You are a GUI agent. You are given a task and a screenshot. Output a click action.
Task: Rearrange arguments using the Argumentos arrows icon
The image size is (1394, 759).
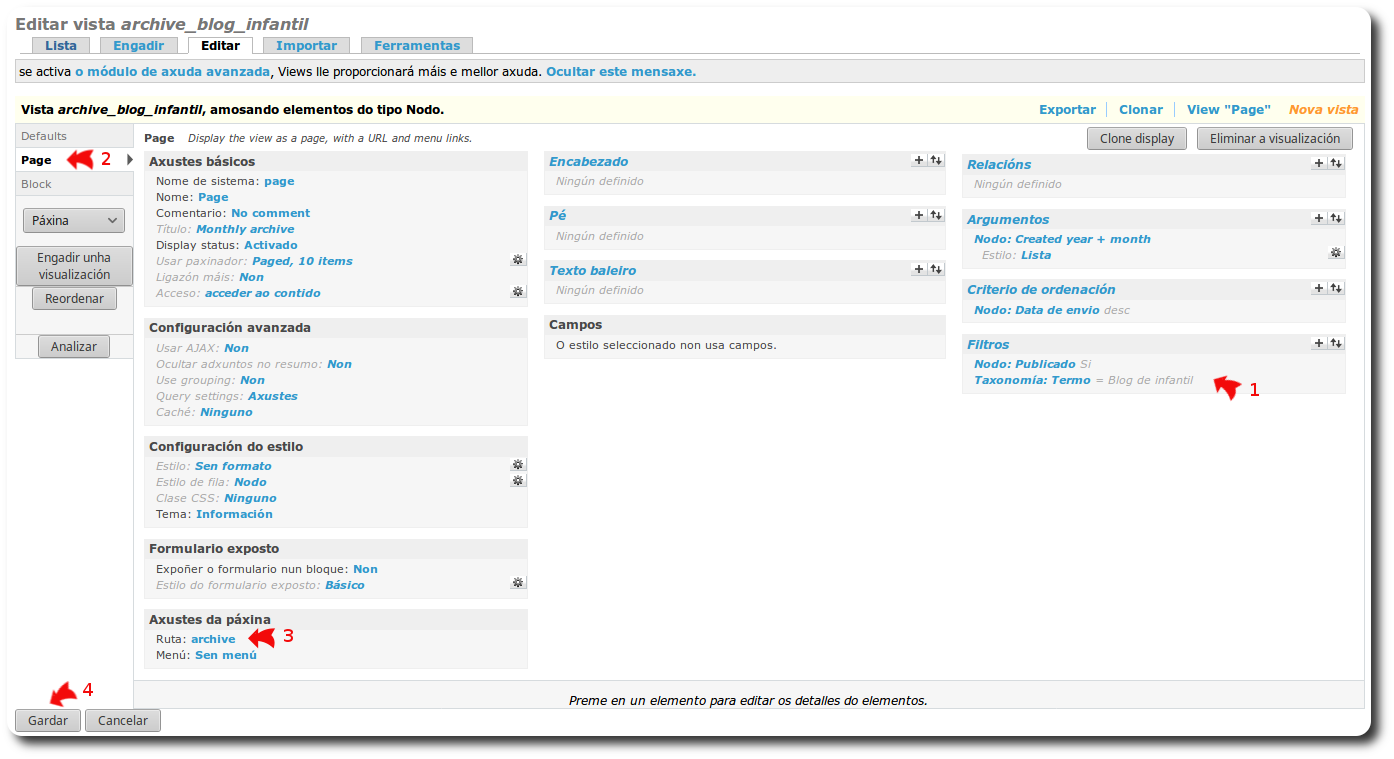click(x=1336, y=217)
